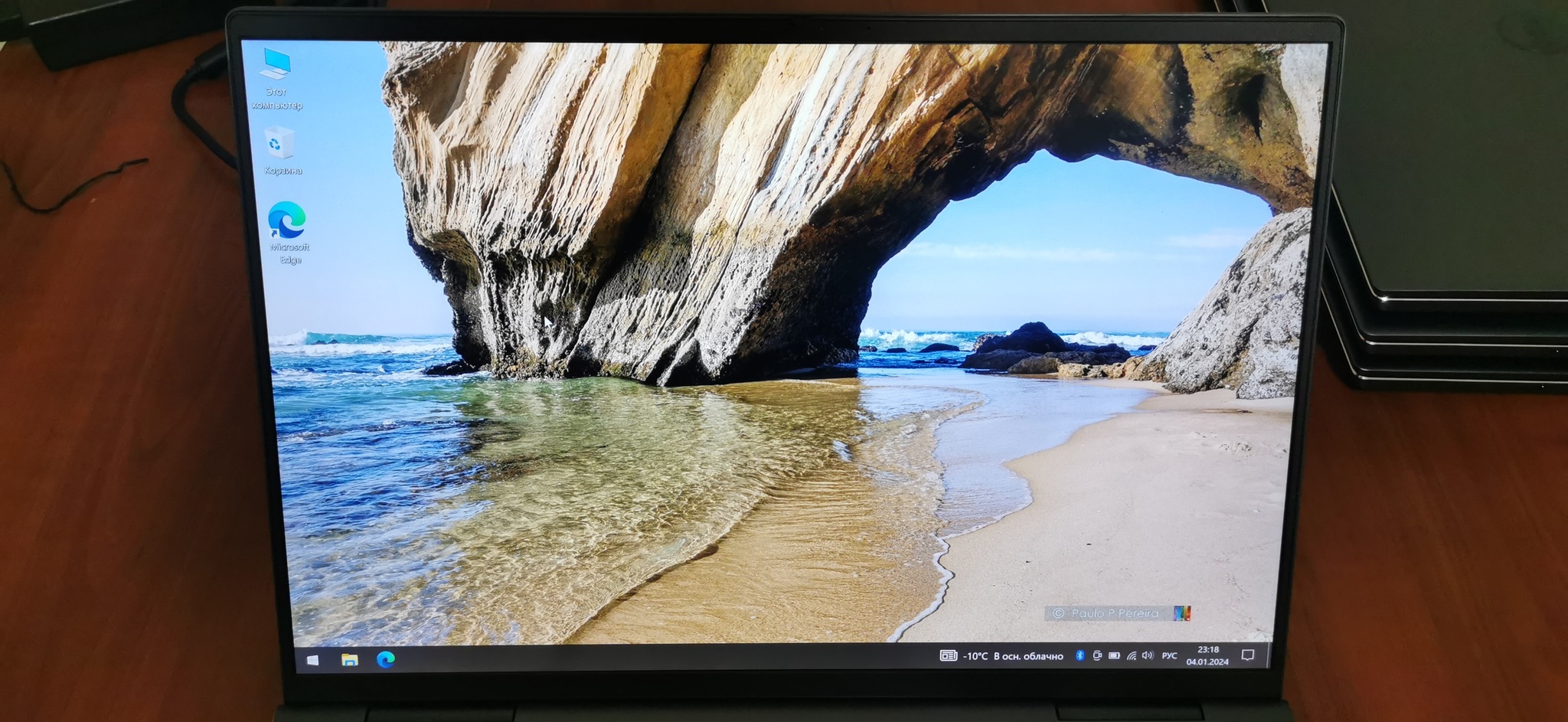This screenshot has height=722, width=1568.
Task: Select the Microsoft Edge desktop shortcut
Action: 289,233
